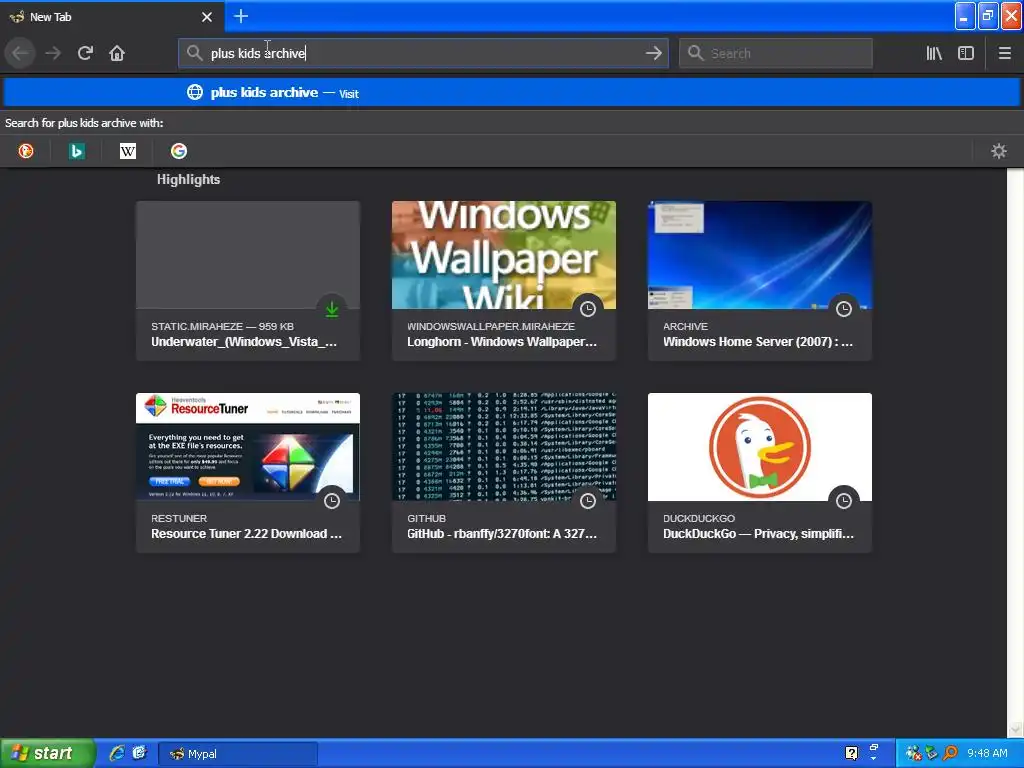Open 'GitHub - rbanffy/3270font' title link
This screenshot has width=1024, height=768.
(502, 534)
